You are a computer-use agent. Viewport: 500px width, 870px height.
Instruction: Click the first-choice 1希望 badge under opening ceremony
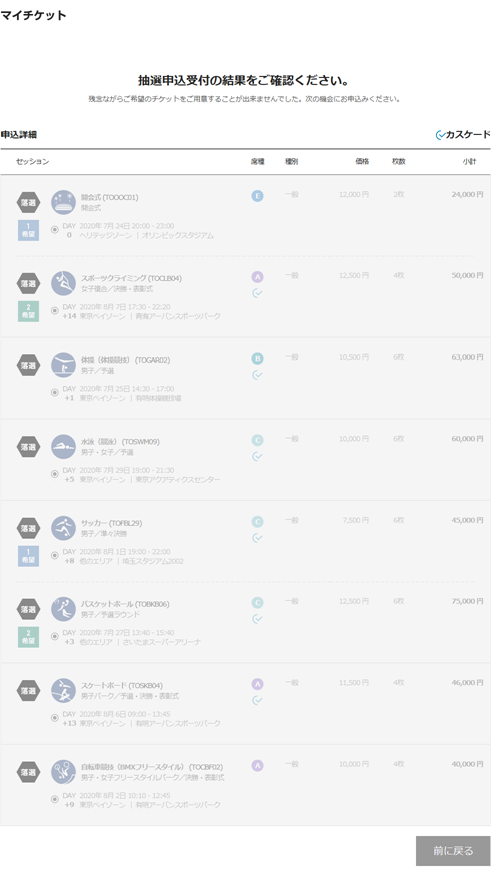tap(28, 230)
